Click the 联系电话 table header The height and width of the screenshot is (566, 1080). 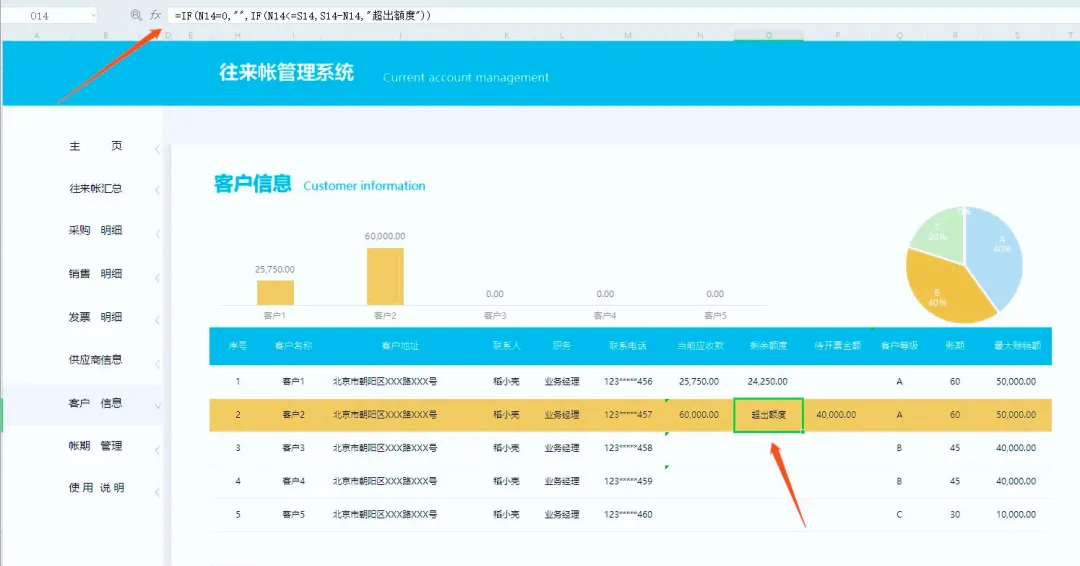[x=627, y=346]
